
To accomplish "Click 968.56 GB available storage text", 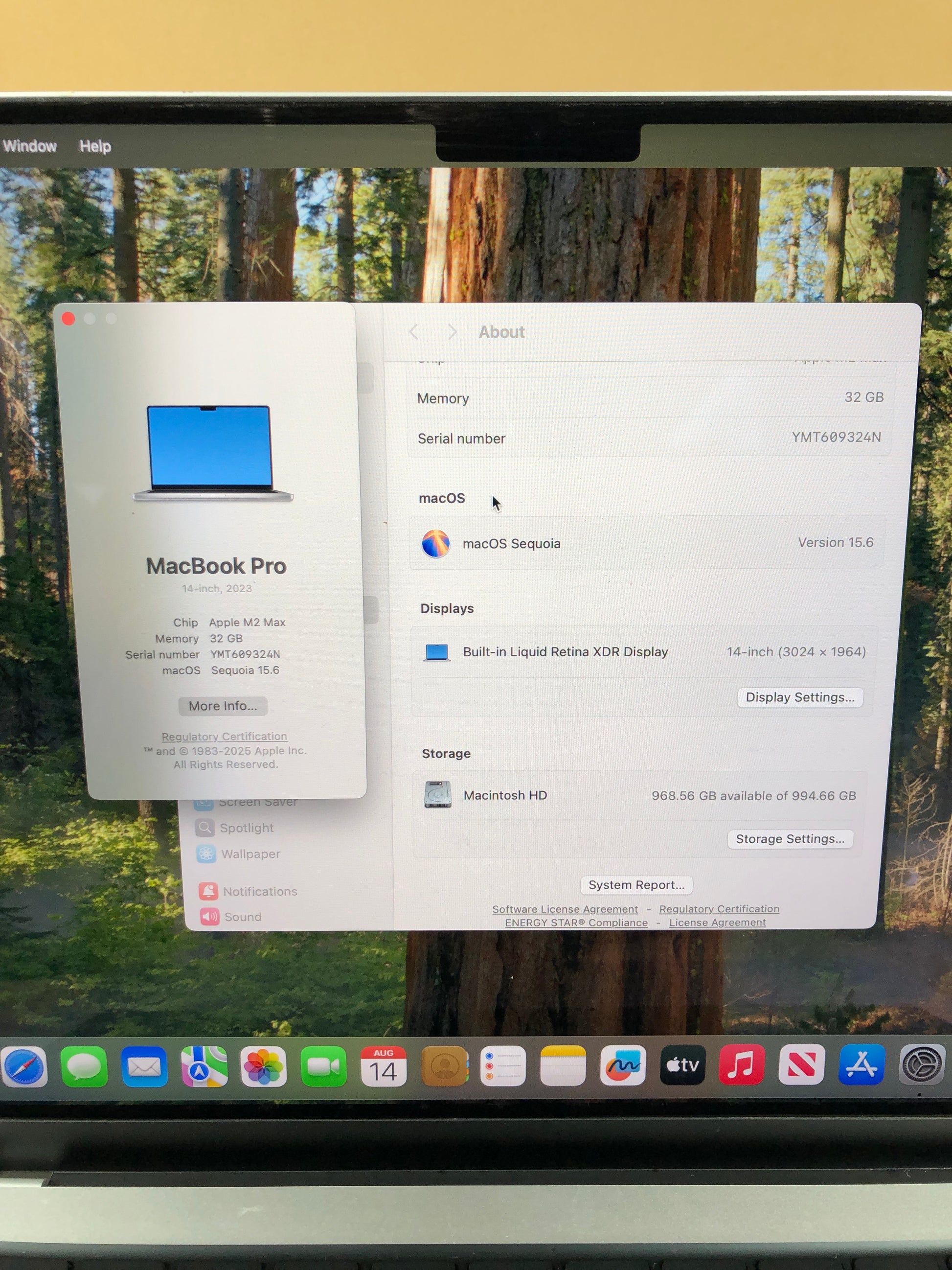I will 753,796.
